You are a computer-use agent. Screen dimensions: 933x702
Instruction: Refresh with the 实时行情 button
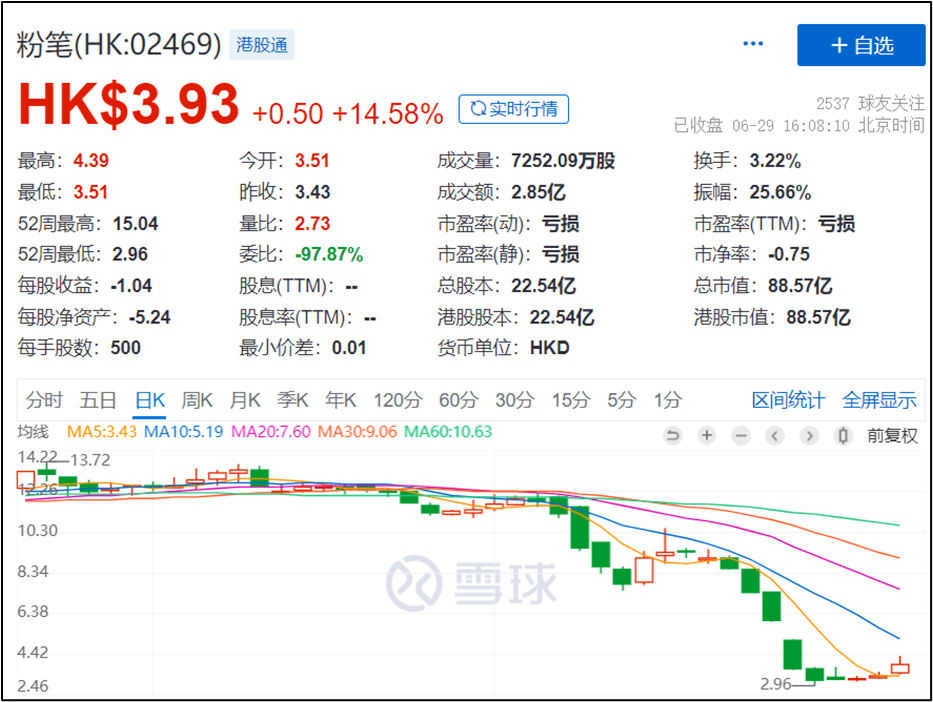pyautogui.click(x=514, y=109)
